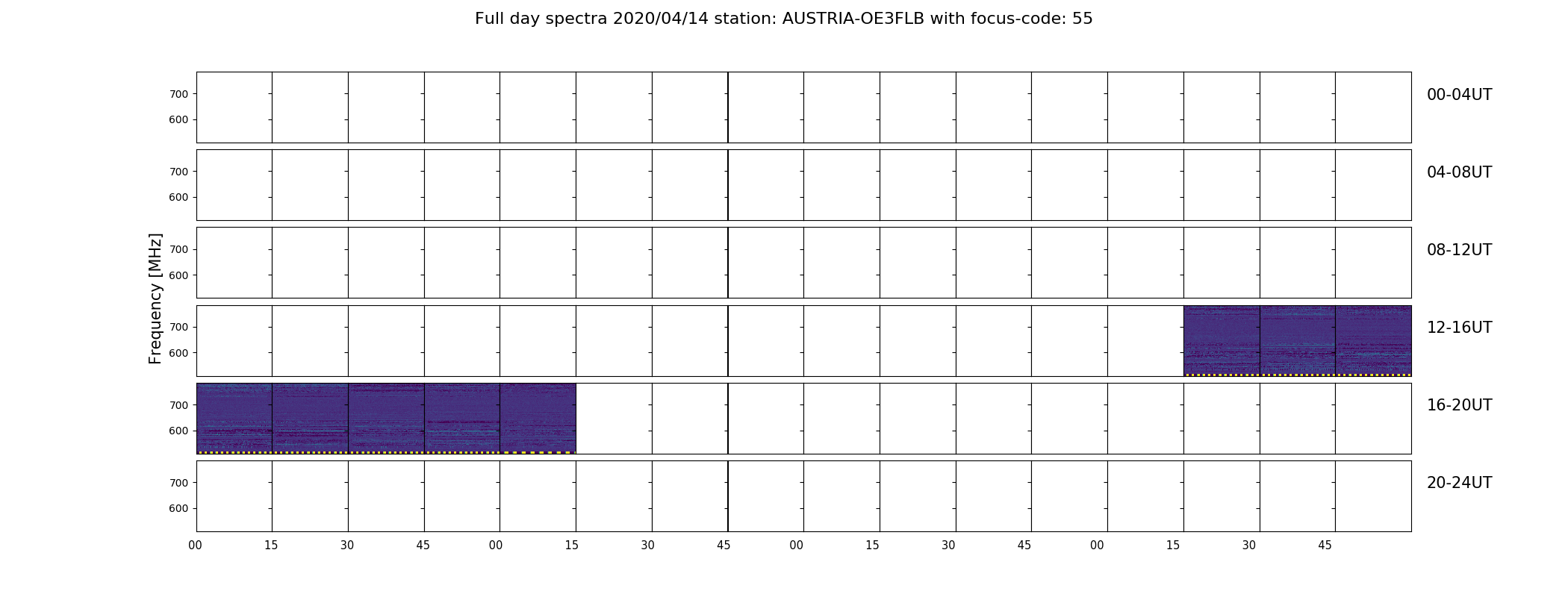Select the 00-04UT row label
The image size is (1568, 597).
(x=1459, y=95)
